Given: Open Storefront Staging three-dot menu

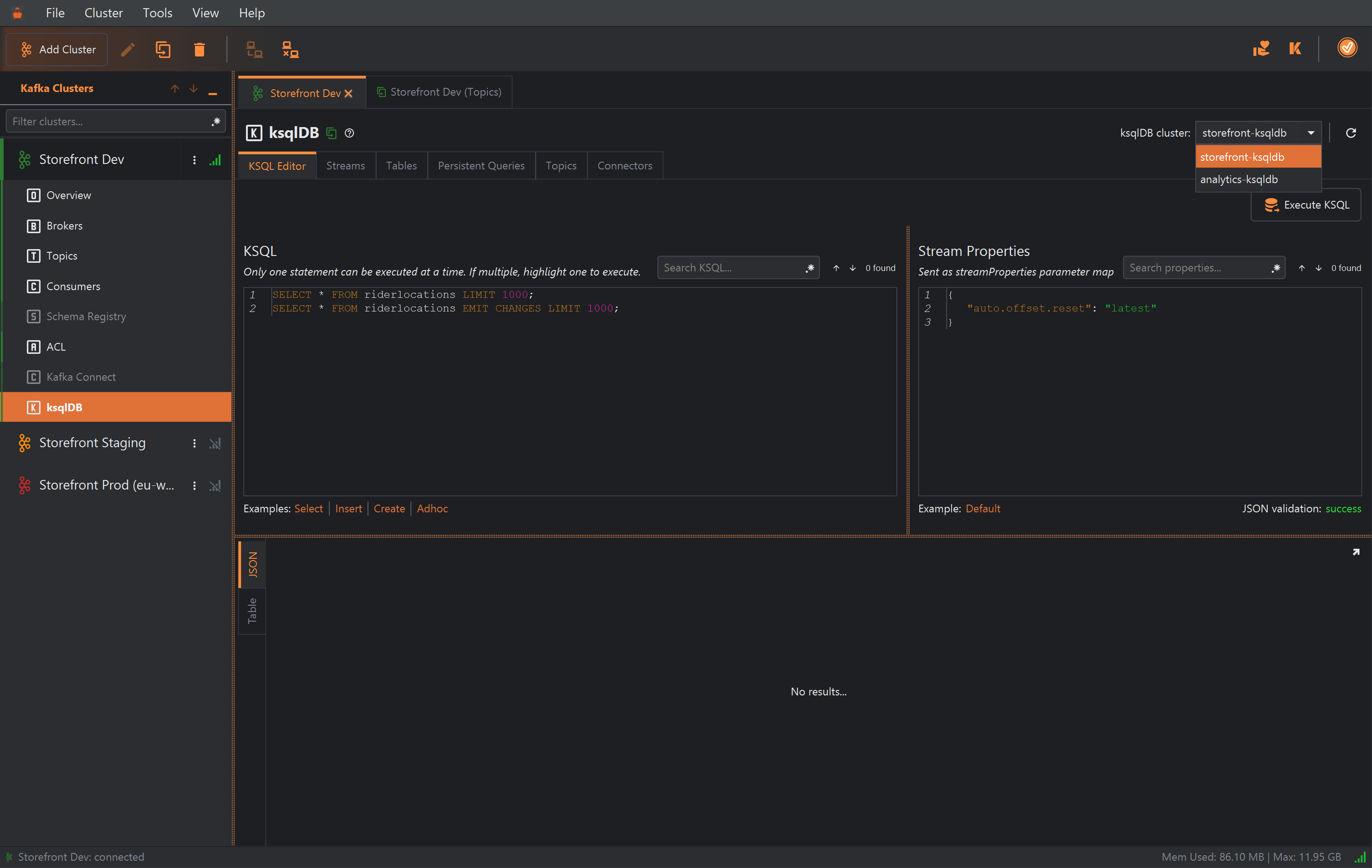Looking at the screenshot, I should (195, 443).
